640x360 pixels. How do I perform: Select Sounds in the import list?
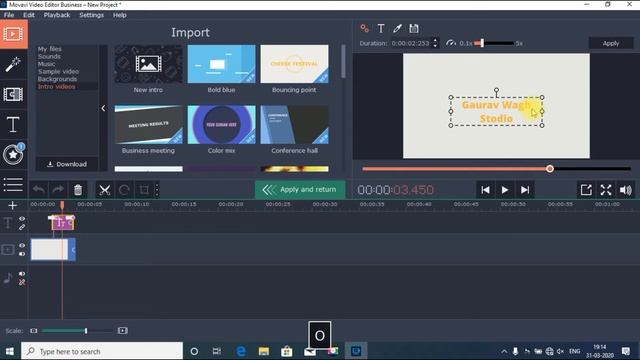pos(49,56)
